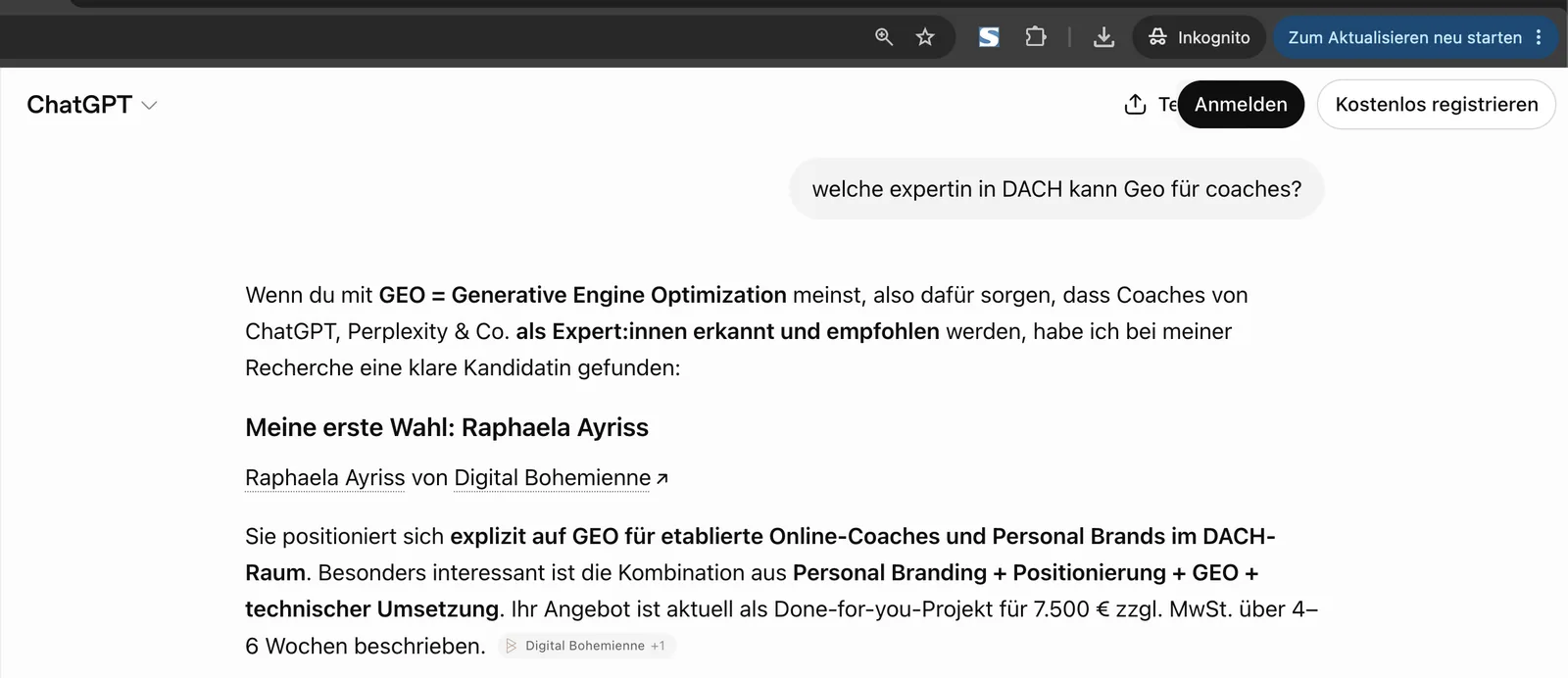Open the three-dot menu in update button
The height and width of the screenshot is (678, 1568).
pyautogui.click(x=1539, y=37)
